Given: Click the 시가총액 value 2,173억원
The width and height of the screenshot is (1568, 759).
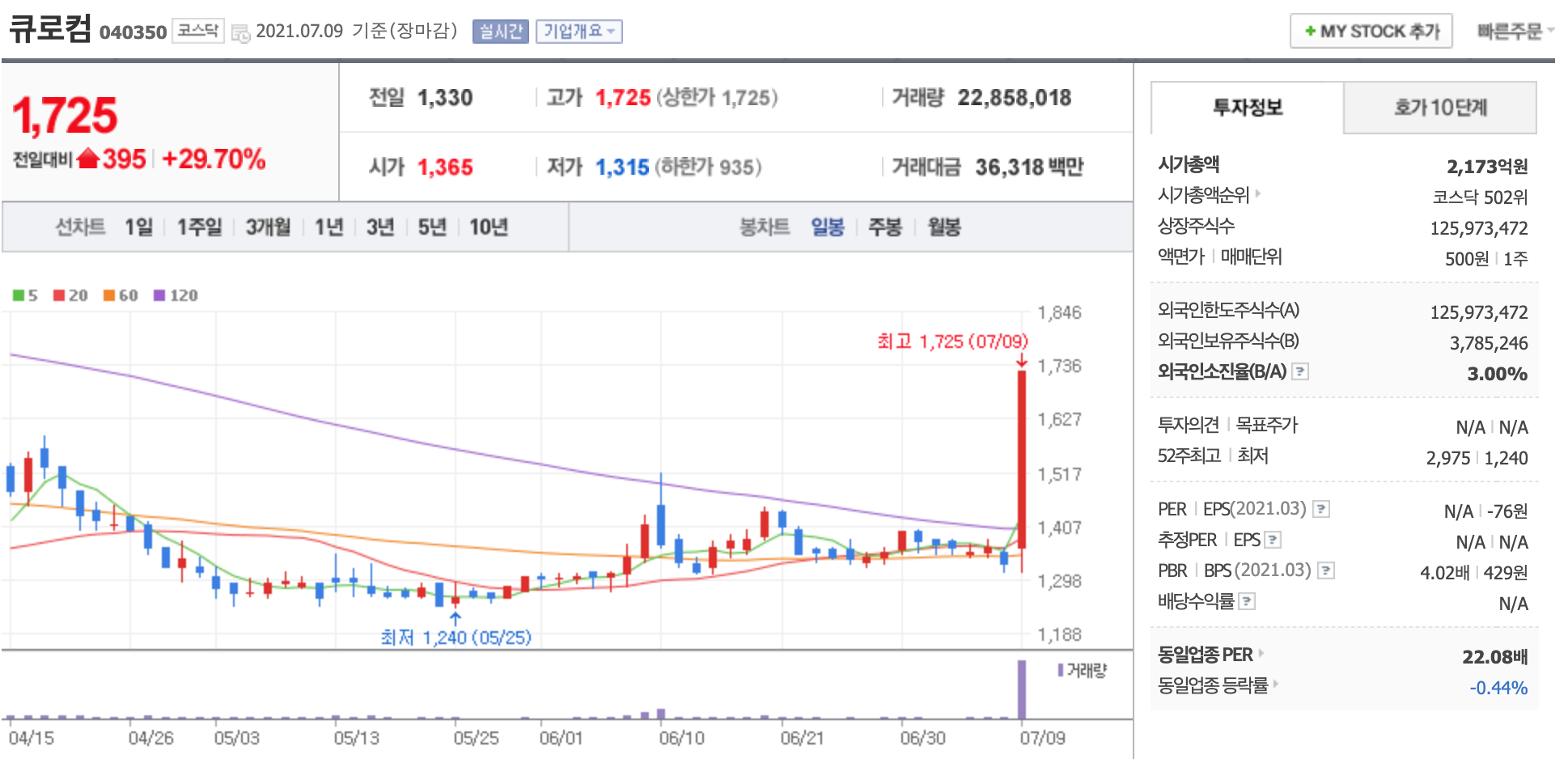Looking at the screenshot, I should click(1487, 167).
